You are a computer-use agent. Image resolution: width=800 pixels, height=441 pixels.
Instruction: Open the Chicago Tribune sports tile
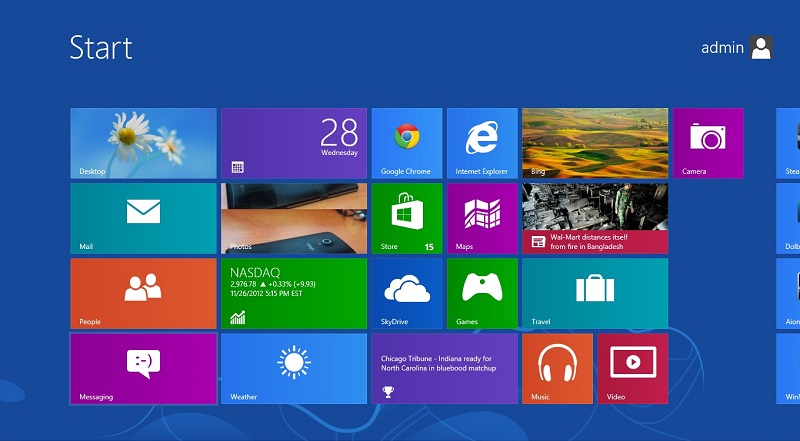tap(445, 369)
